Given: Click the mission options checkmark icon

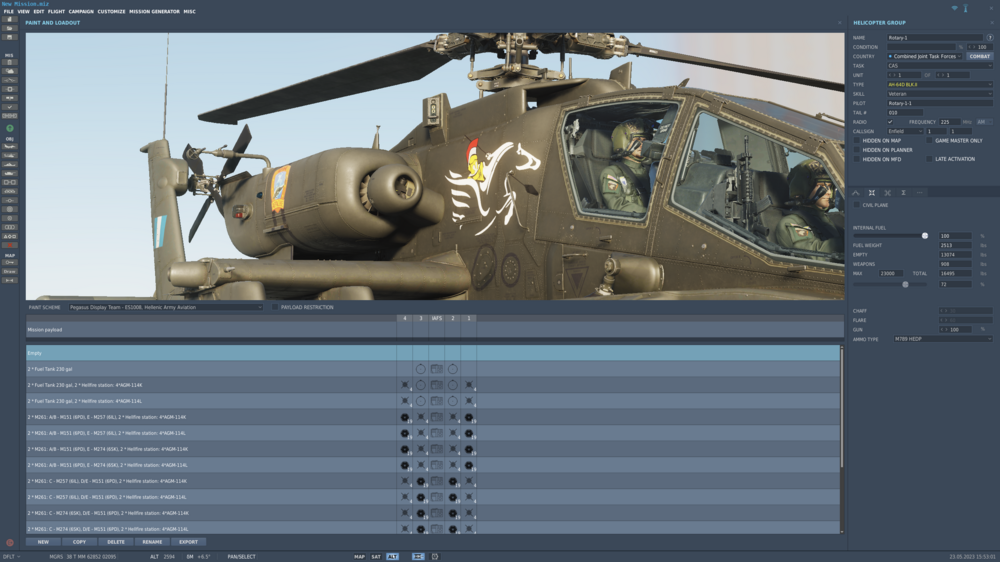Looking at the screenshot, I should [x=10, y=107].
